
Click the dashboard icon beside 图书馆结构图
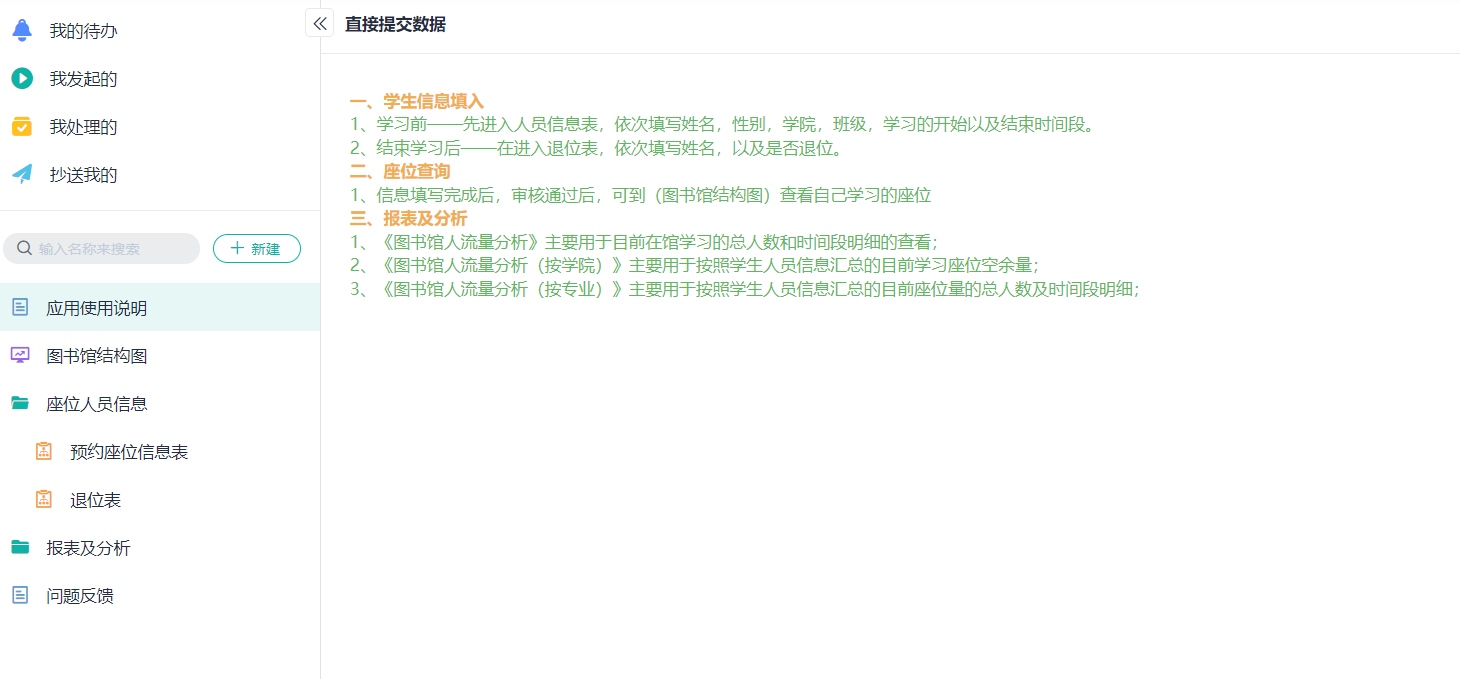(20, 355)
